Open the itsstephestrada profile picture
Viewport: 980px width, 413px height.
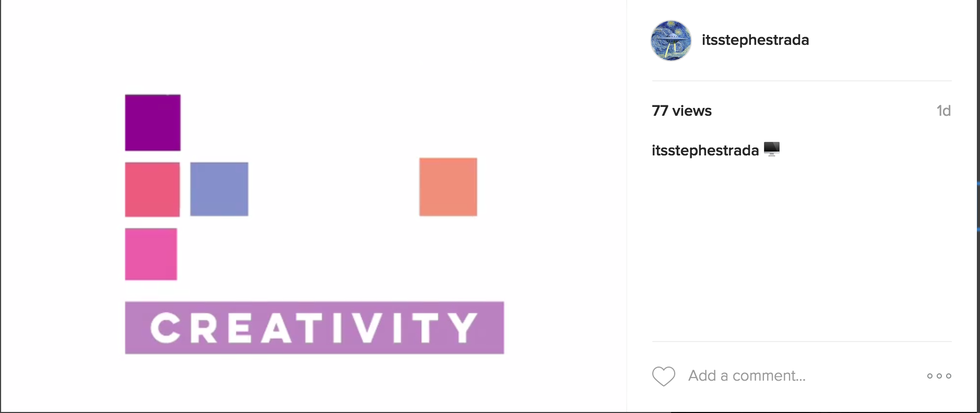coord(670,40)
